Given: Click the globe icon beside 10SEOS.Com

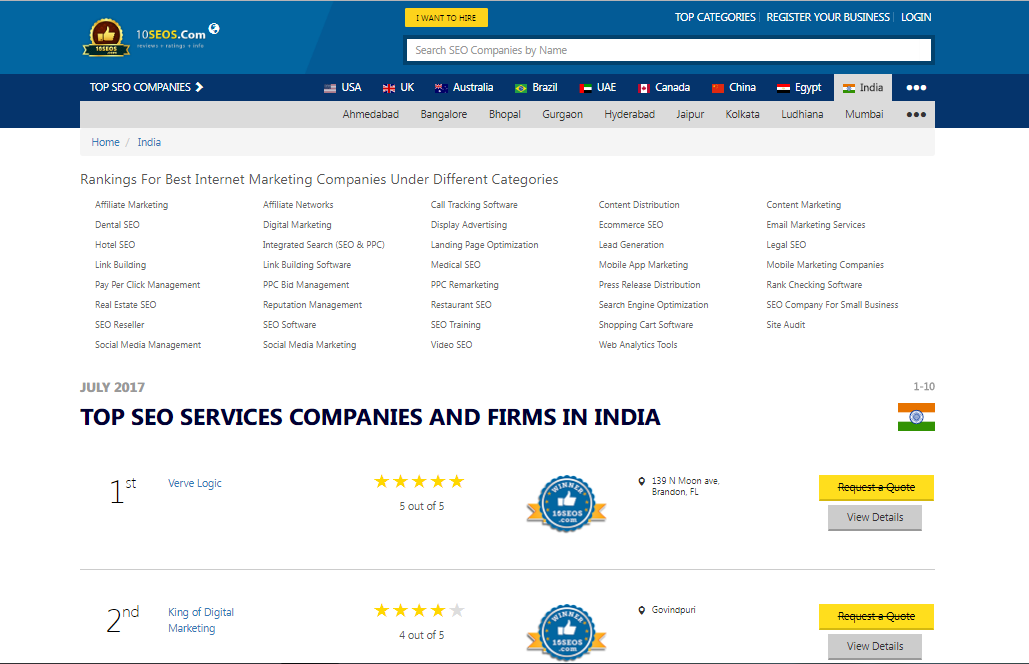Looking at the screenshot, I should [x=214, y=28].
